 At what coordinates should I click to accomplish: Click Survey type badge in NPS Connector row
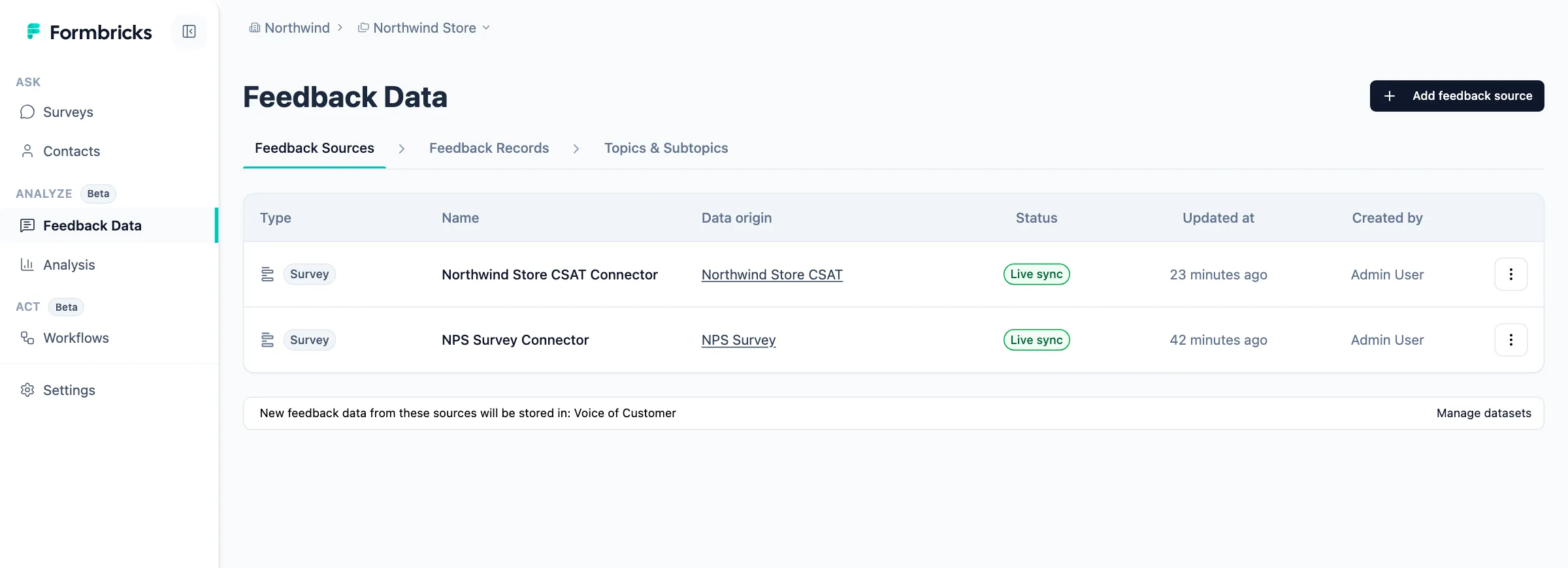pyautogui.click(x=309, y=340)
